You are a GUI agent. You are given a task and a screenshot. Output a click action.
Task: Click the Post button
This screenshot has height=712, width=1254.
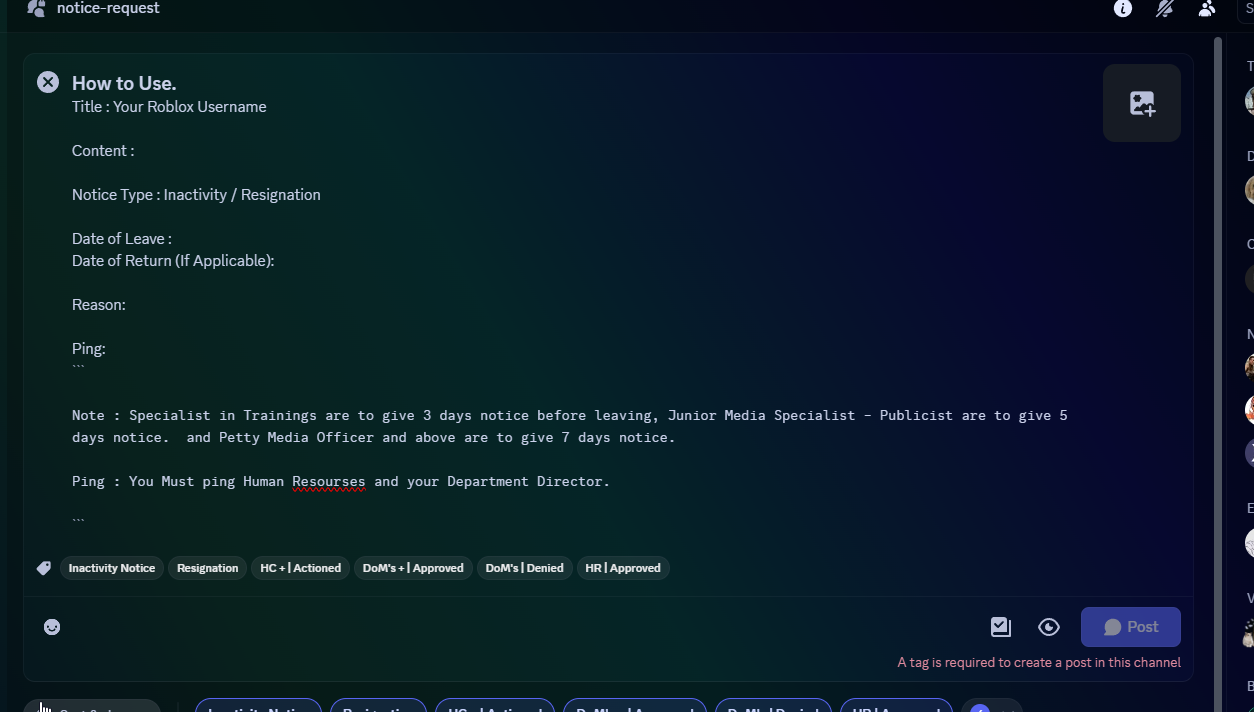coord(1130,627)
